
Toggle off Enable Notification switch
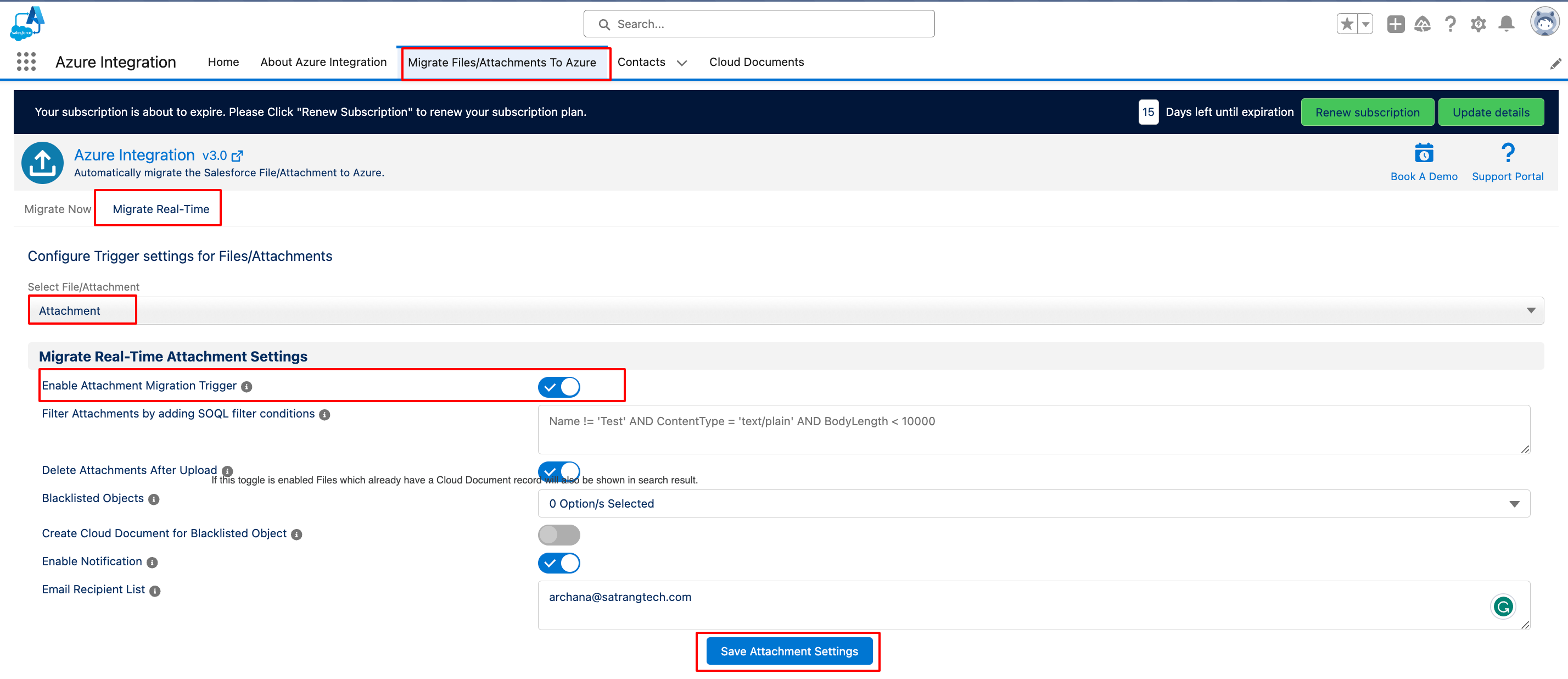point(558,563)
